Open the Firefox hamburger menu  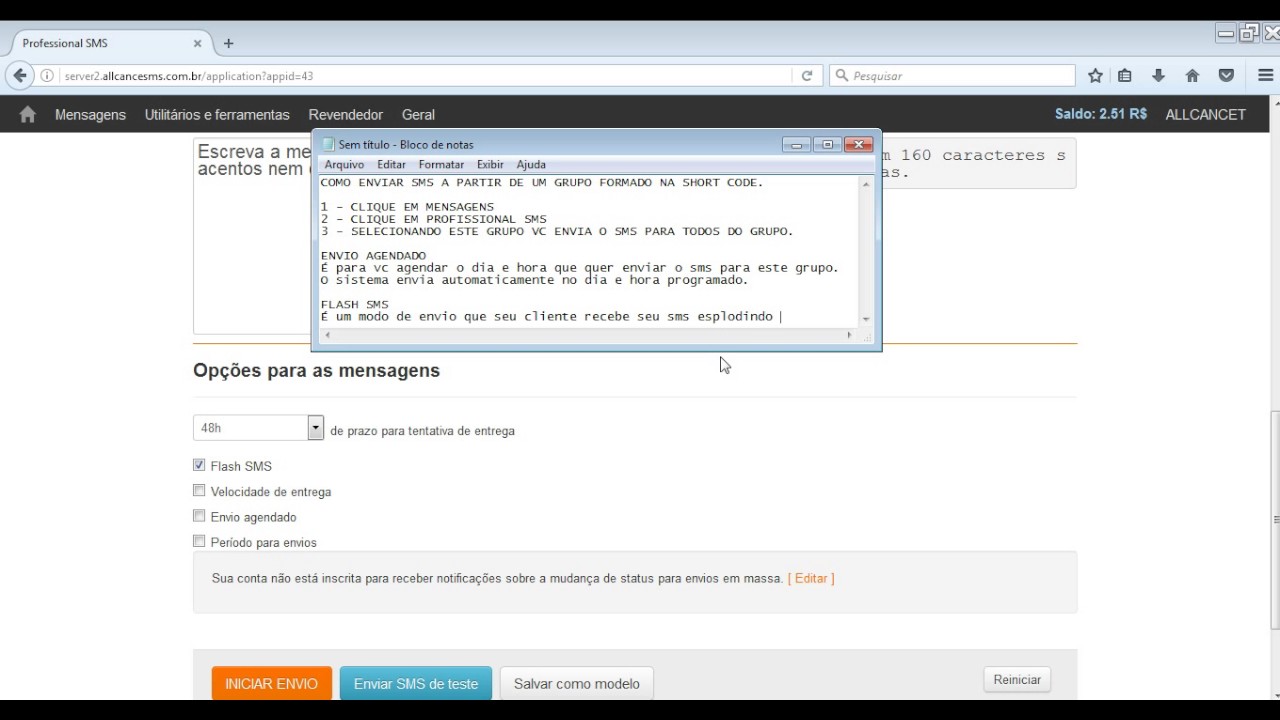pos(1265,76)
